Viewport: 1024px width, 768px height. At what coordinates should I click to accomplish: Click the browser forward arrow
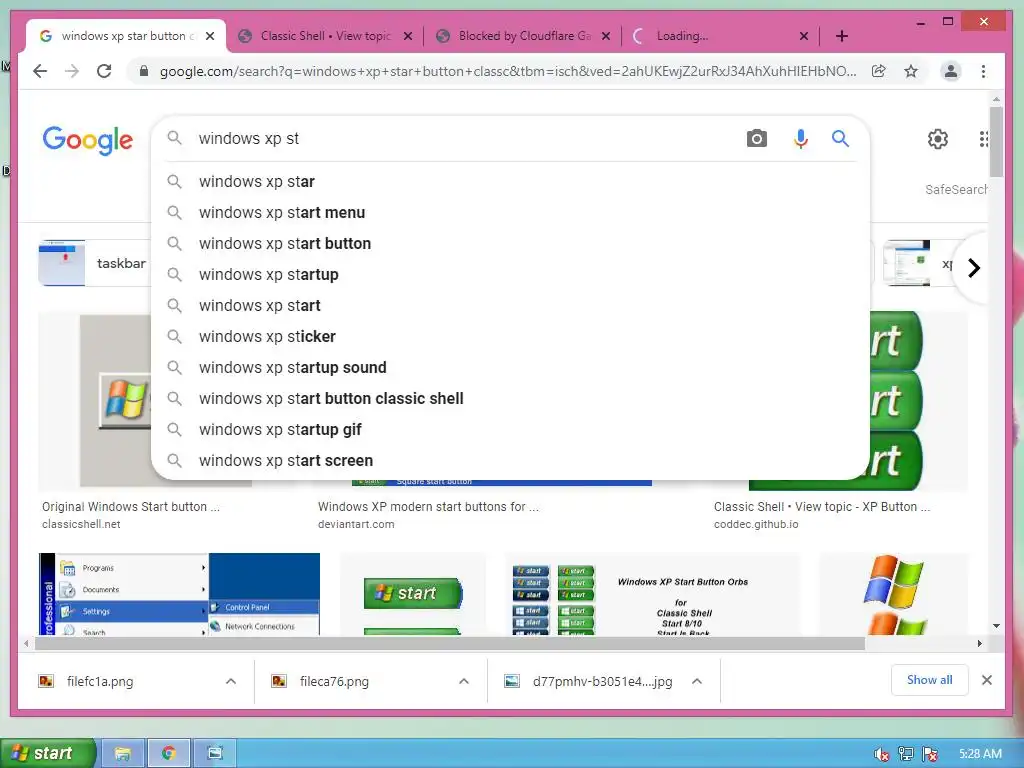[x=72, y=71]
